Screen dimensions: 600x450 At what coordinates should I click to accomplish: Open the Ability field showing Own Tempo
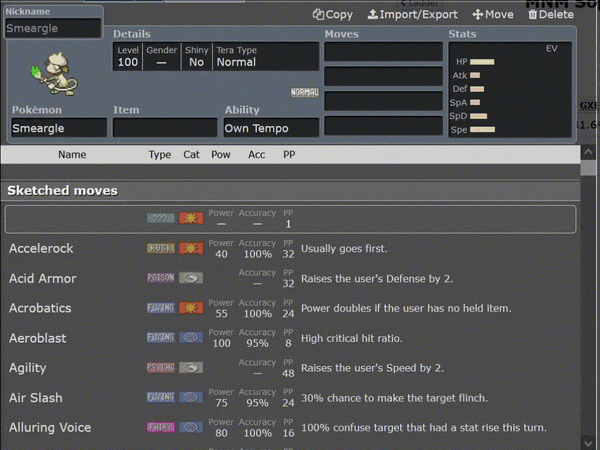point(270,128)
